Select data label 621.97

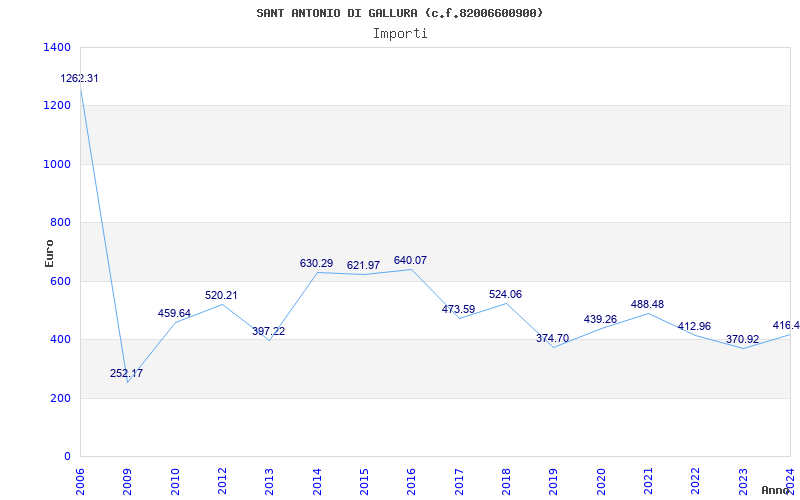363,265
